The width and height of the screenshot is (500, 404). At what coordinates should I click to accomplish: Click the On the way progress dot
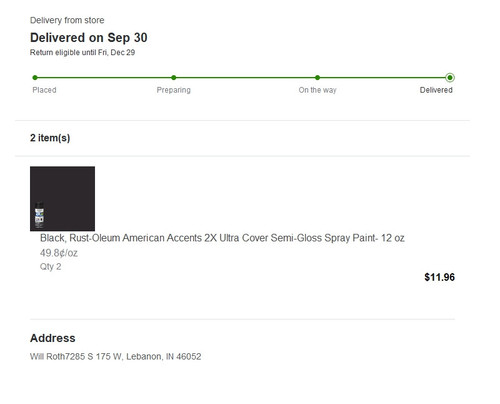[x=317, y=78]
